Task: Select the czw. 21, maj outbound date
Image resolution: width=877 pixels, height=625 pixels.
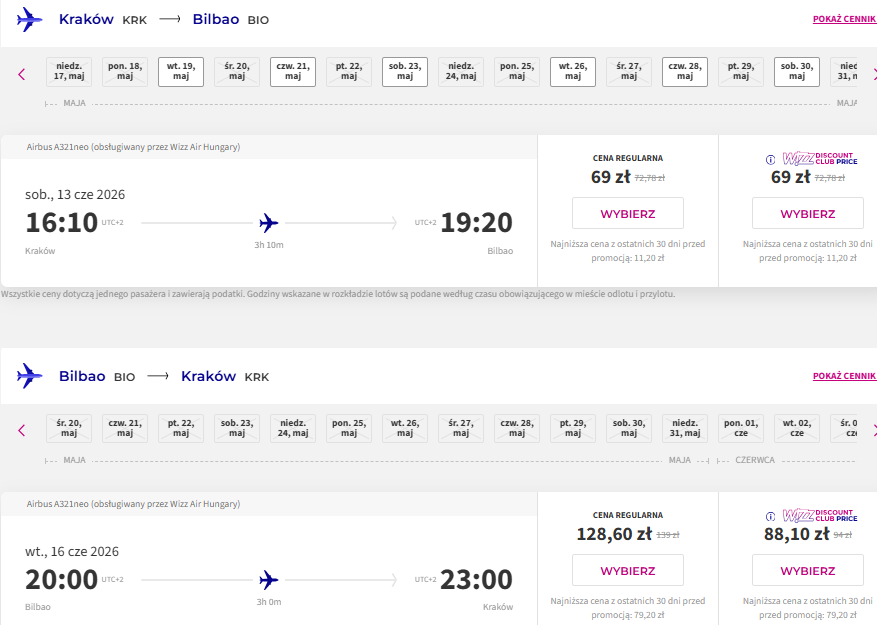Action: tap(293, 72)
